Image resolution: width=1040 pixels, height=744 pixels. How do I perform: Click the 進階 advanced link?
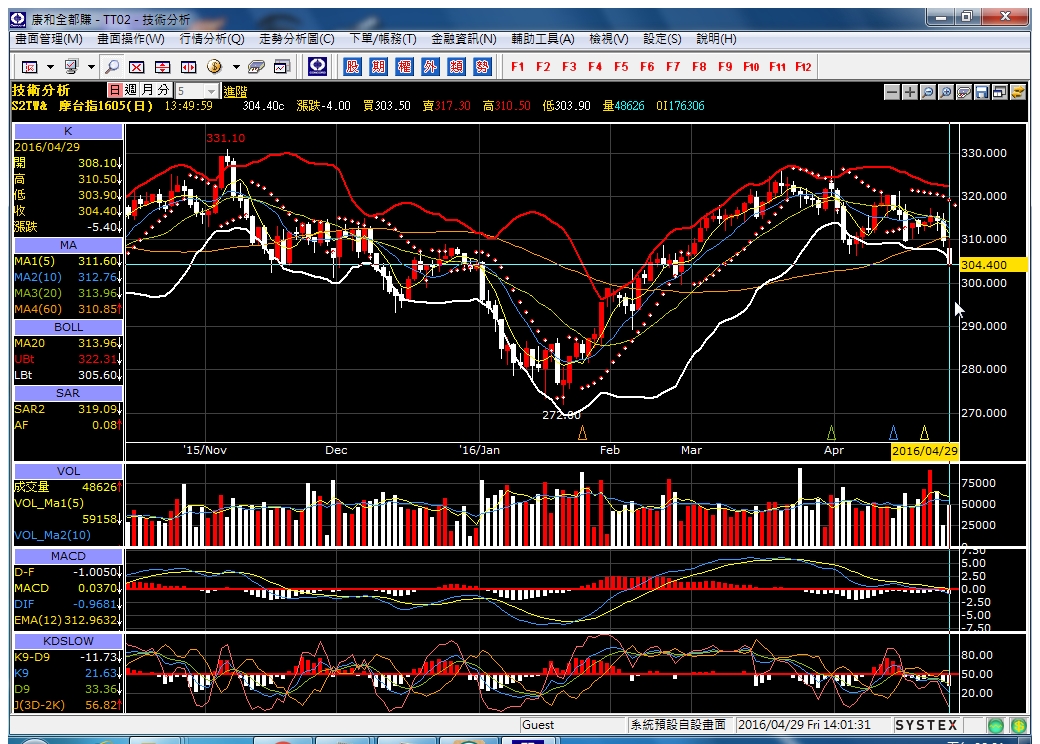click(x=235, y=92)
